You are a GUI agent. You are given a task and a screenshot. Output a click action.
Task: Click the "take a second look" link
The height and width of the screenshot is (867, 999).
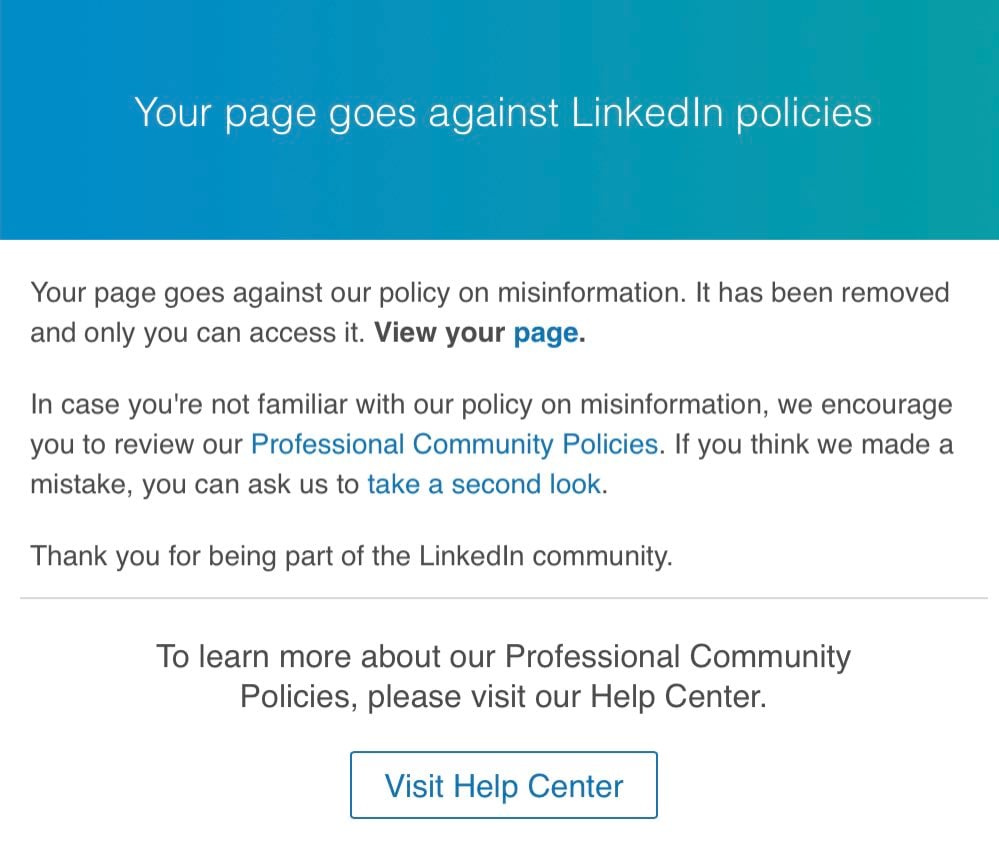484,484
